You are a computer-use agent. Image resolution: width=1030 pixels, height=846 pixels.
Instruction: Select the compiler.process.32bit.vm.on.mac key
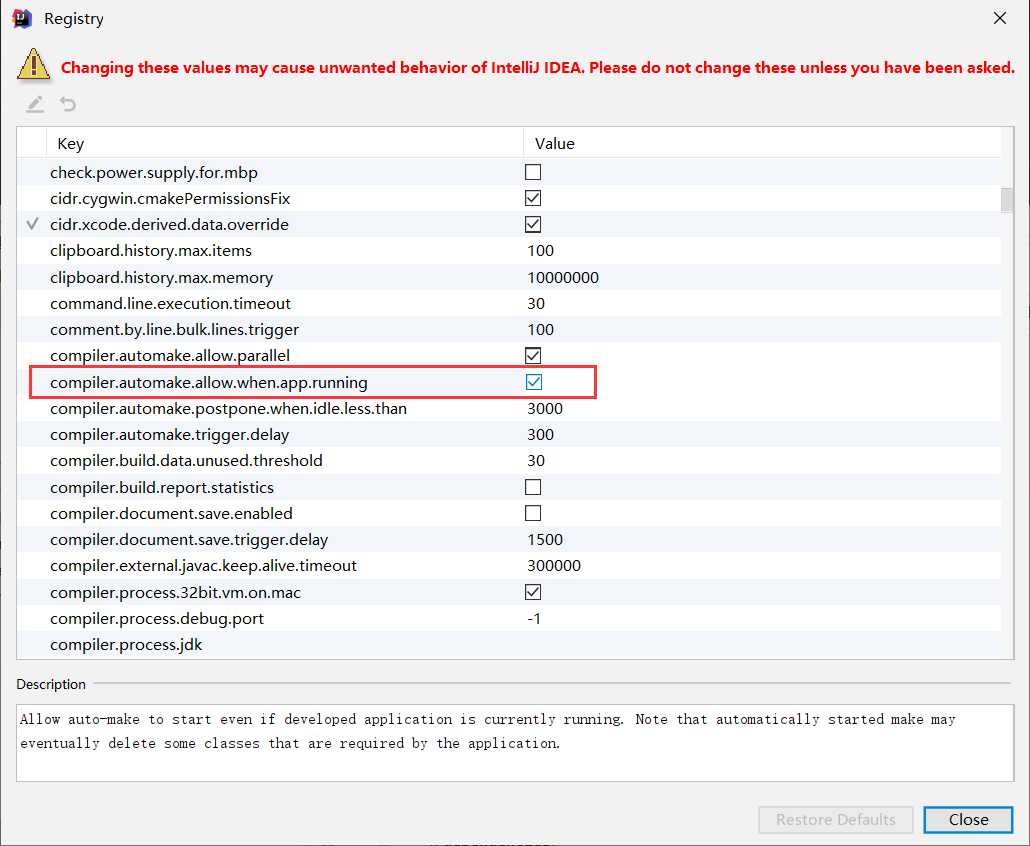coord(175,592)
